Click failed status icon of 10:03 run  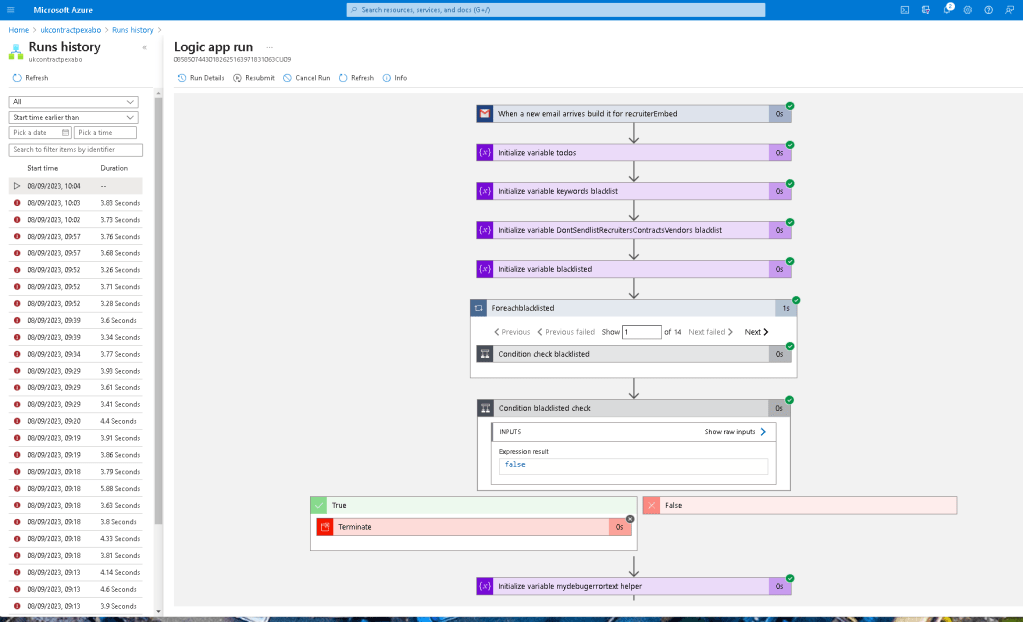(x=17, y=203)
